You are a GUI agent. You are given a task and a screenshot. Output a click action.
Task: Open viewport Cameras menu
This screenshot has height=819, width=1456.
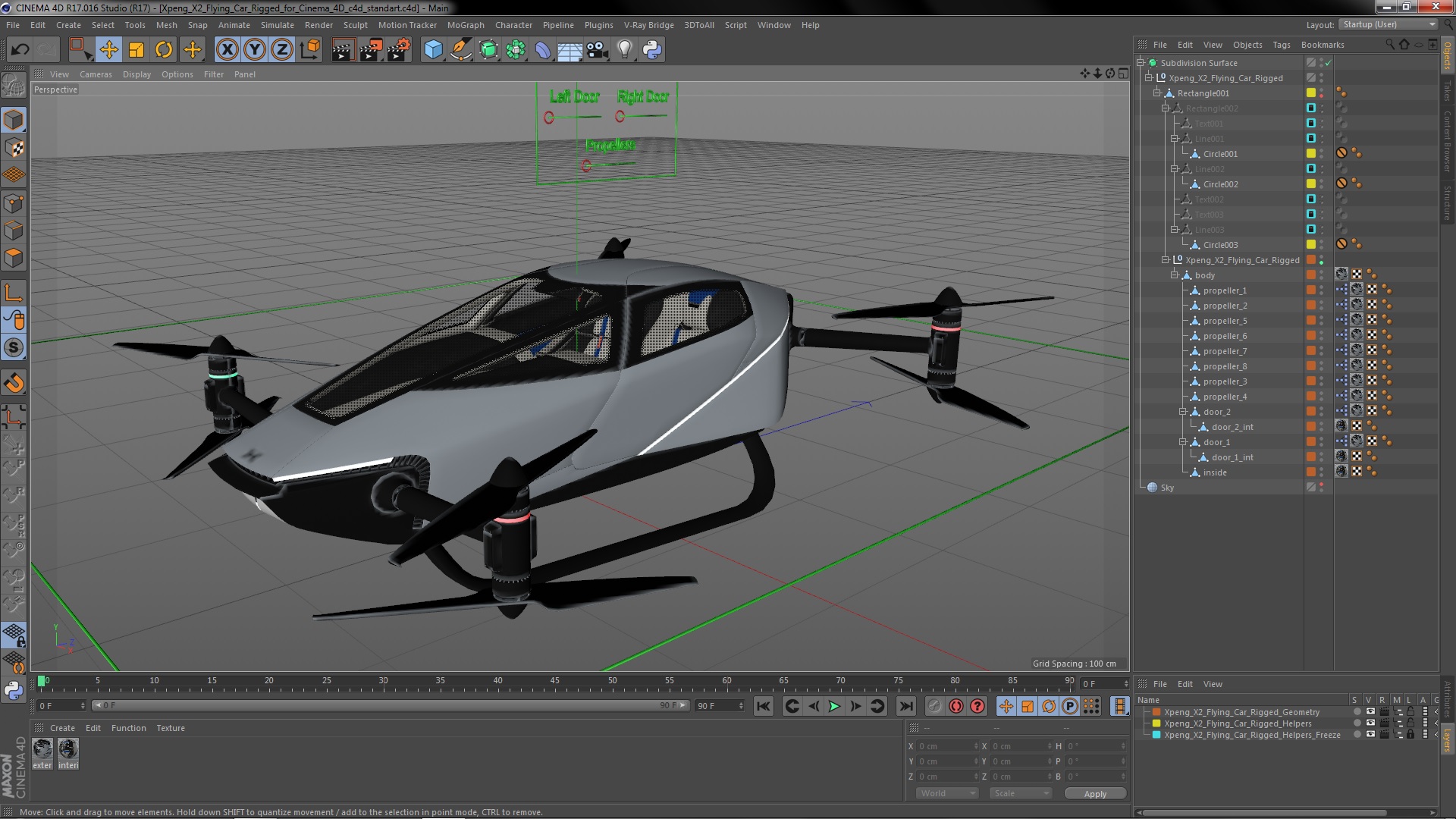point(96,74)
